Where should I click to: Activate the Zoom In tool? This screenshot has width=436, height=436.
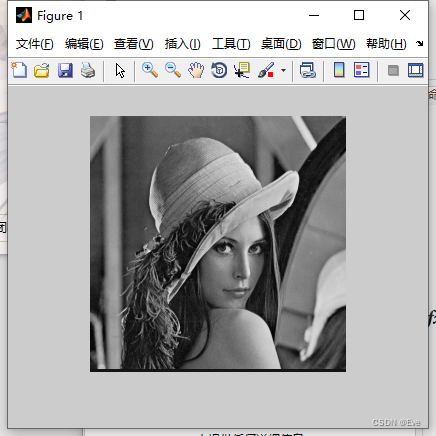(x=150, y=70)
